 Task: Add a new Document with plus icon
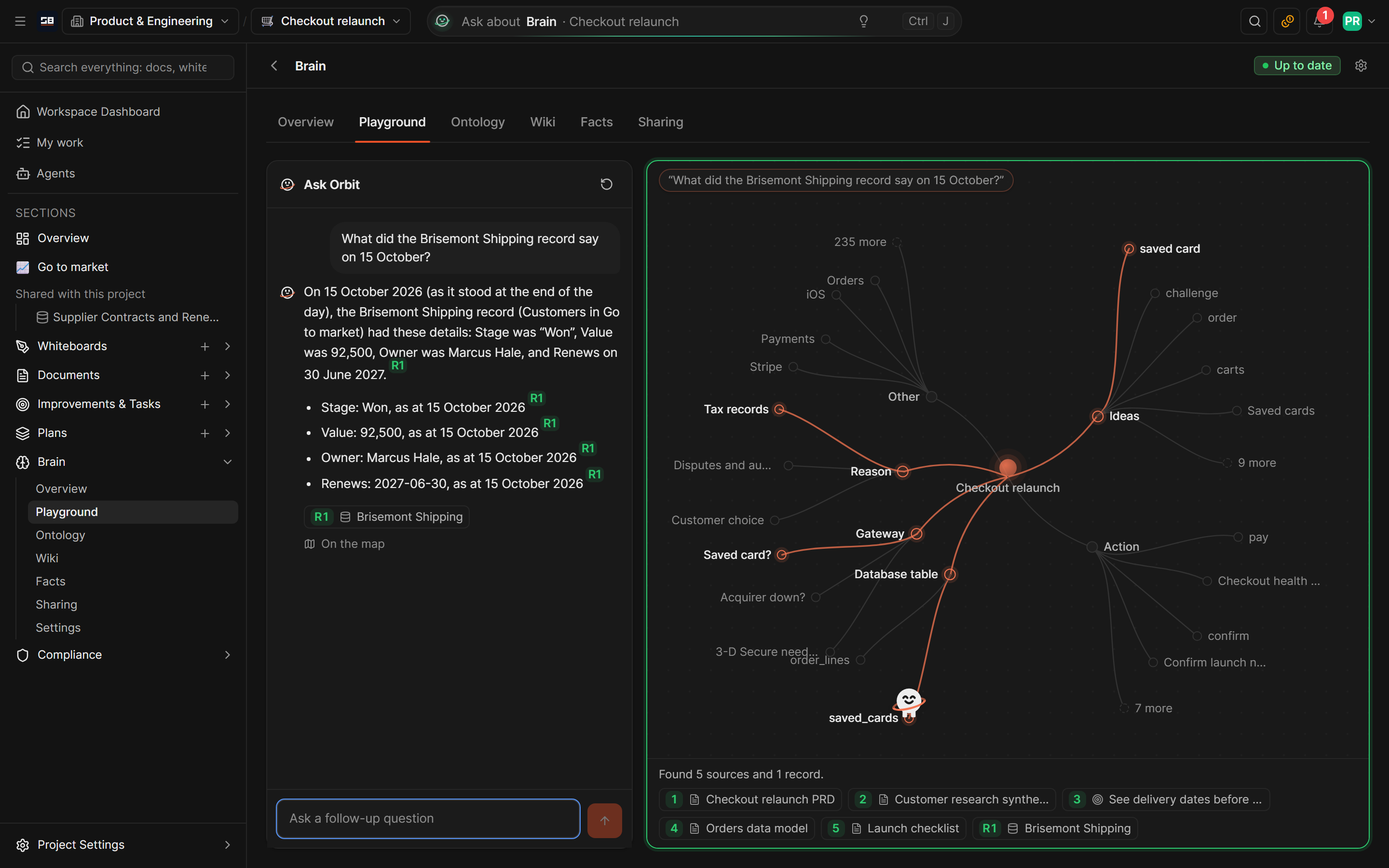(205, 375)
